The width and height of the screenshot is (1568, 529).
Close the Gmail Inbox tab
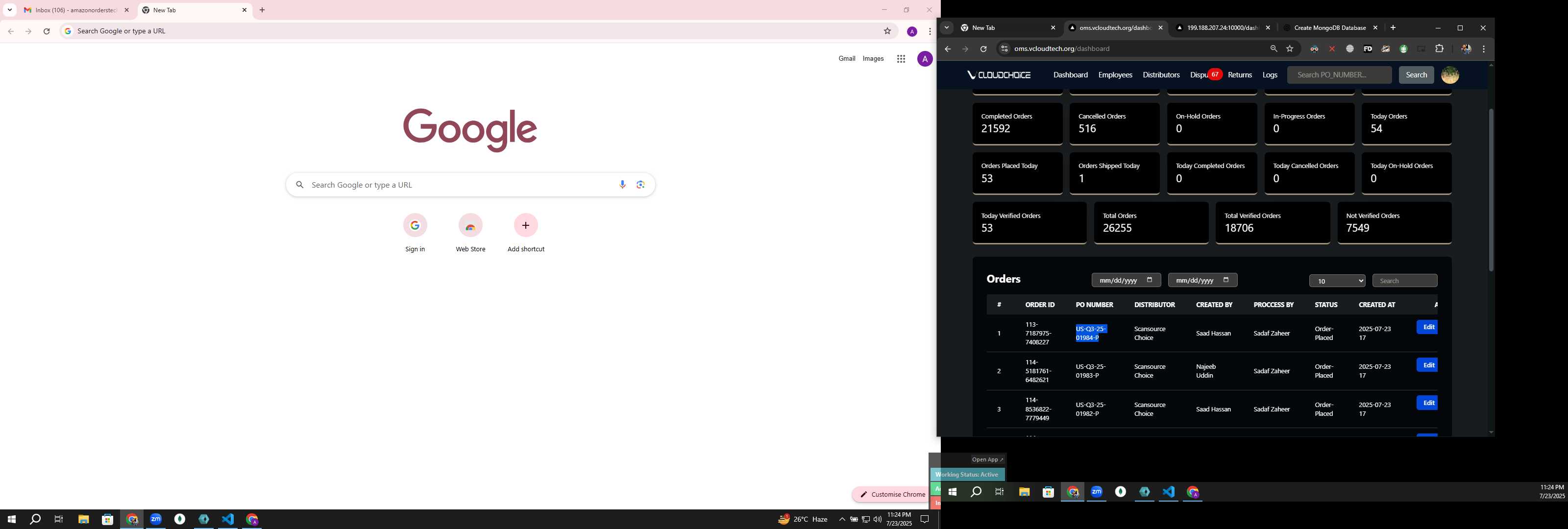126,10
